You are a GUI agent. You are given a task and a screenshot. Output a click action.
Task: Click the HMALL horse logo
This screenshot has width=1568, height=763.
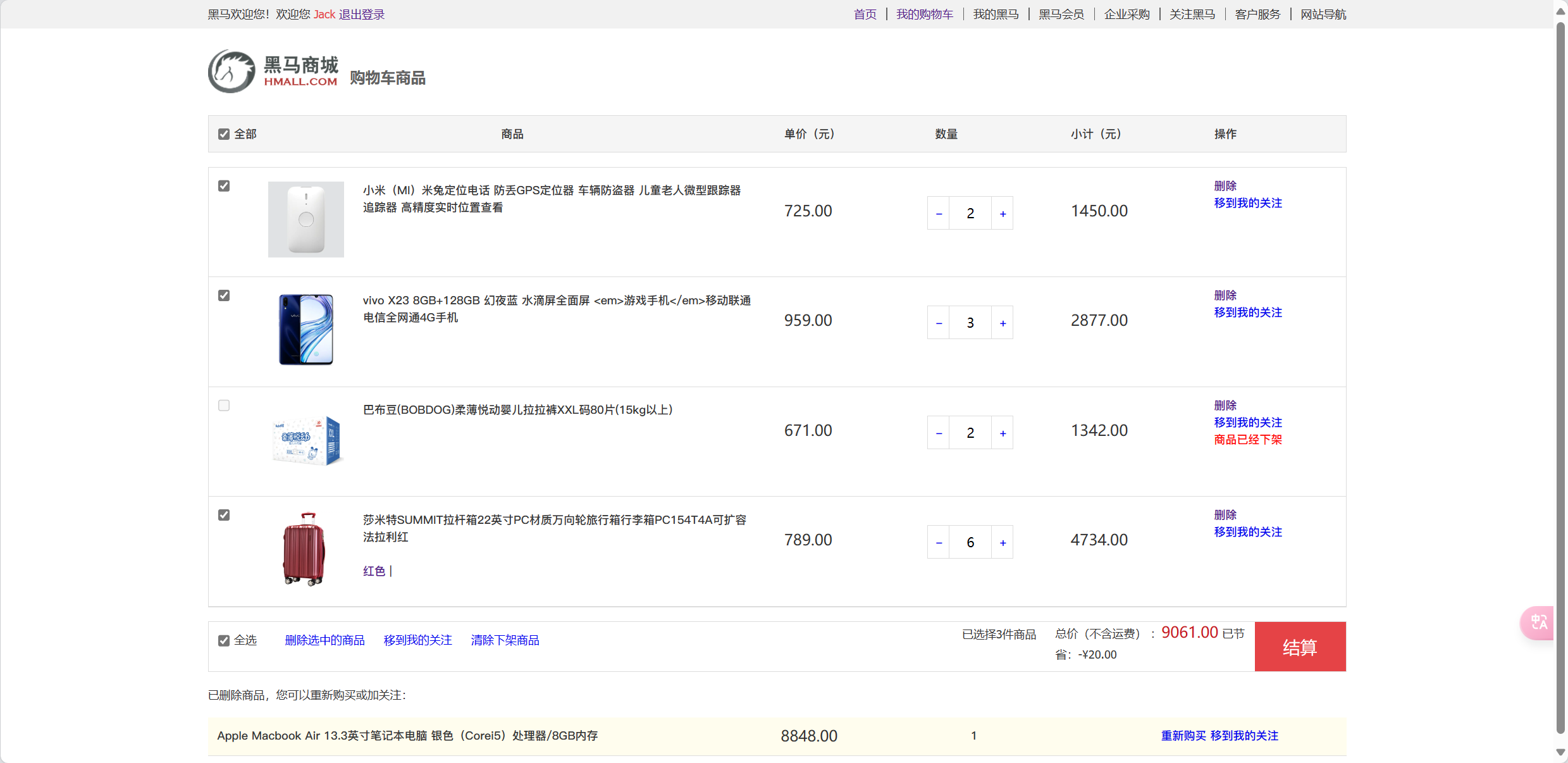[x=231, y=72]
